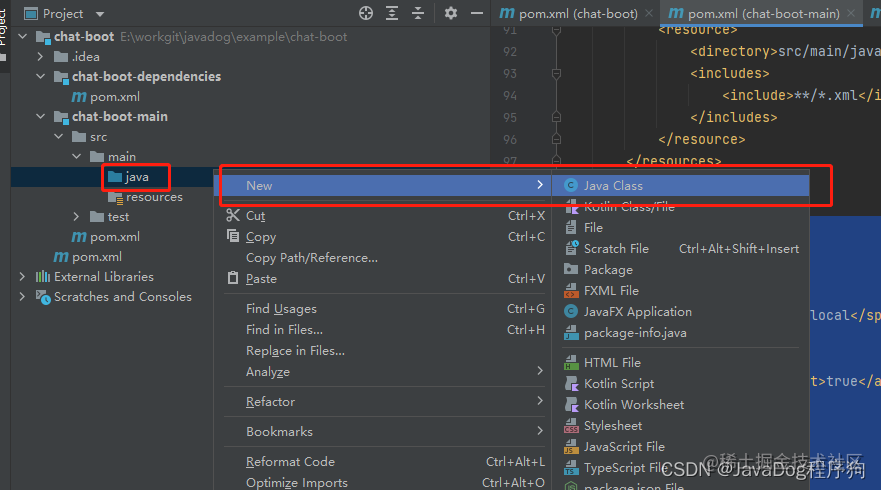This screenshot has height=490, width=881.
Task: Click the Collapse All toolbar icon
Action: click(x=418, y=13)
